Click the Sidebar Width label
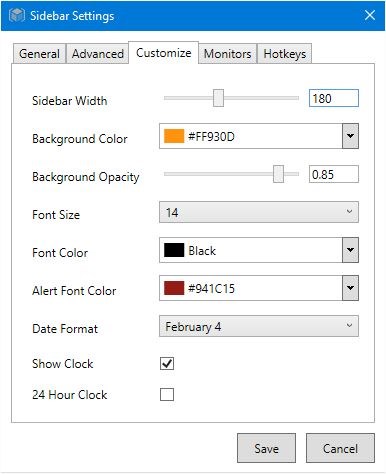386x474 pixels. tap(70, 101)
